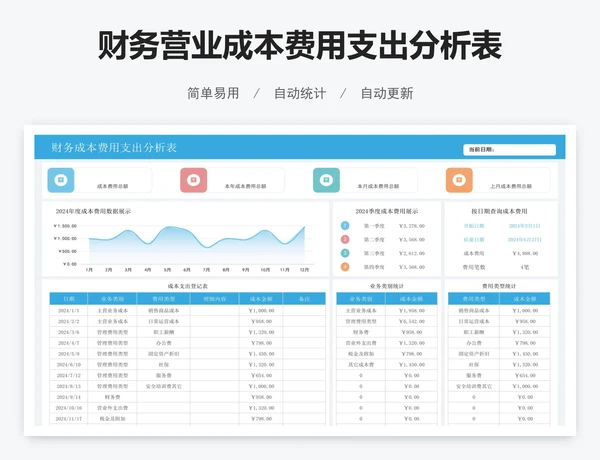Click 办公费 in the 2024/4/7 row
This screenshot has width=600, height=460.
(x=164, y=343)
